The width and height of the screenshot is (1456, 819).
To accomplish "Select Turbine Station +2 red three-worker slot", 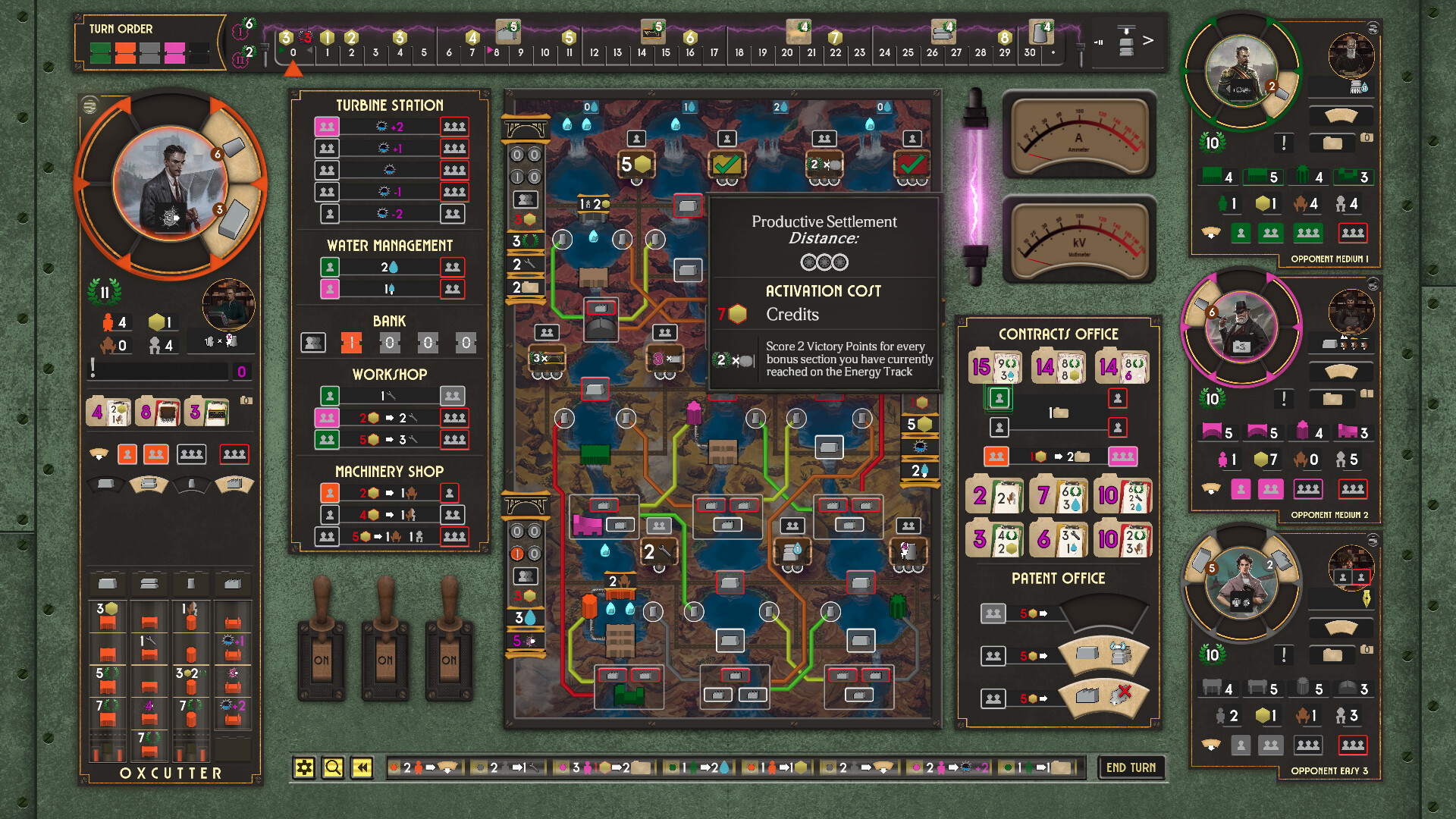I will (454, 127).
